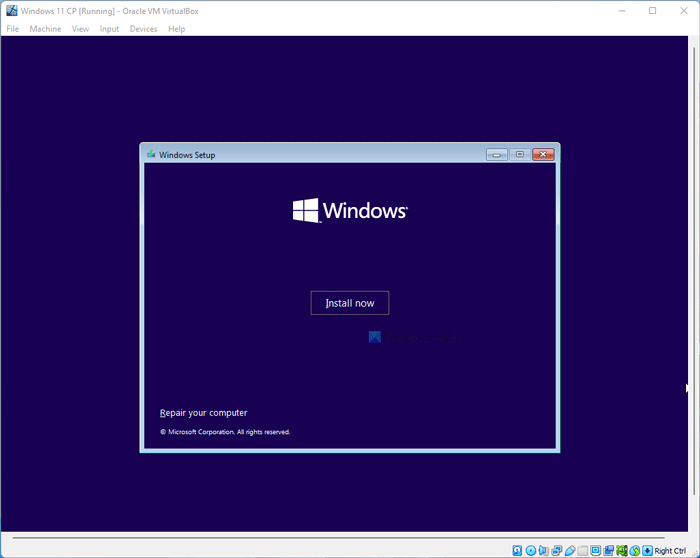Close the VirtualBox window
This screenshot has width=700, height=558.
[x=683, y=11]
